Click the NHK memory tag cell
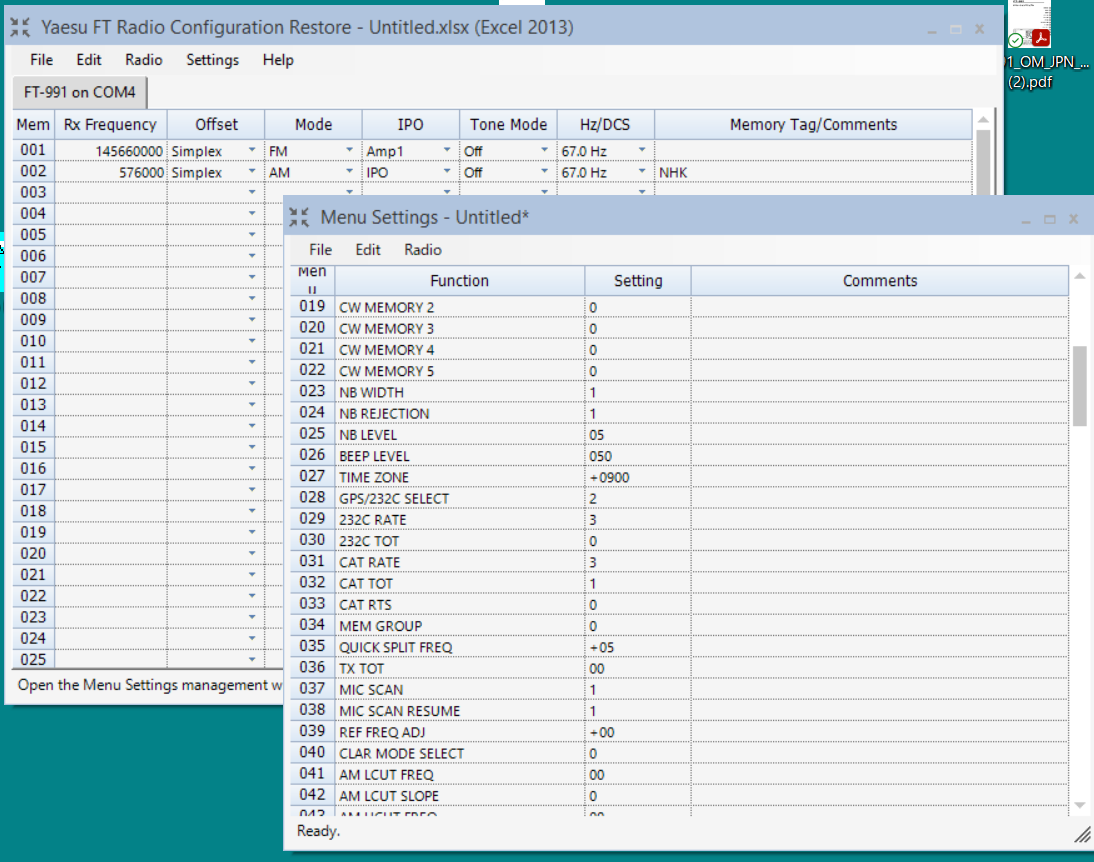Viewport: 1094px width, 862px height. 814,172
